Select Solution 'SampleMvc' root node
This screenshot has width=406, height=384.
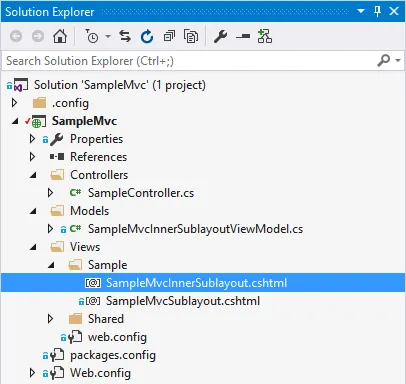click(120, 85)
